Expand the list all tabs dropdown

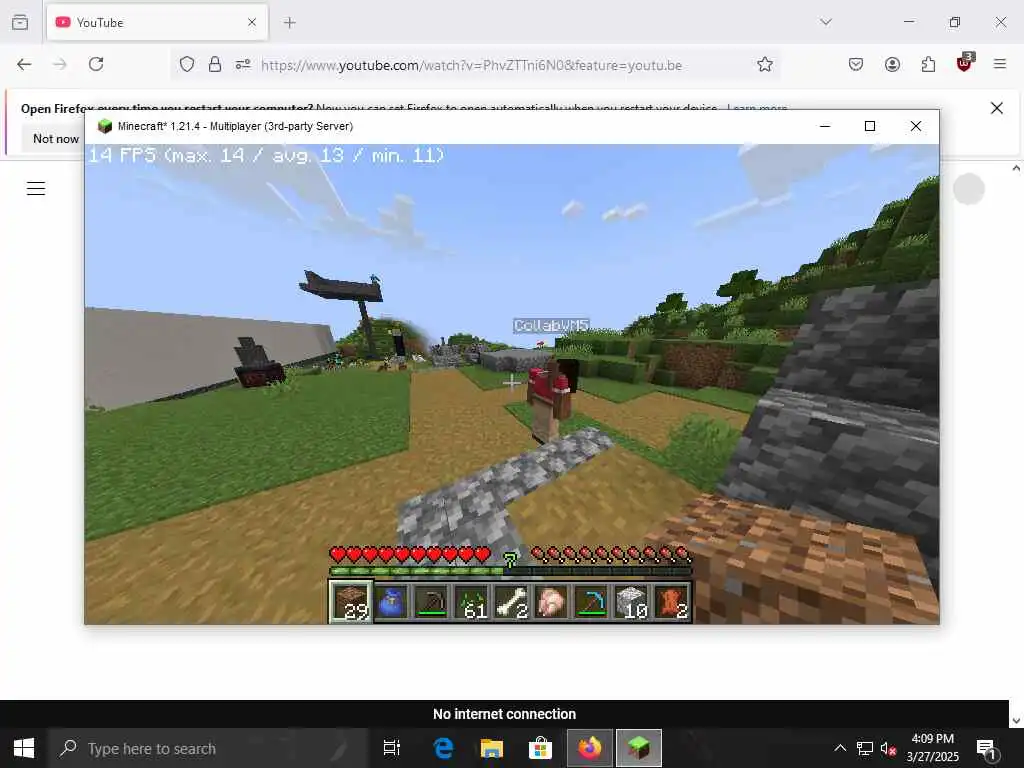point(826,22)
